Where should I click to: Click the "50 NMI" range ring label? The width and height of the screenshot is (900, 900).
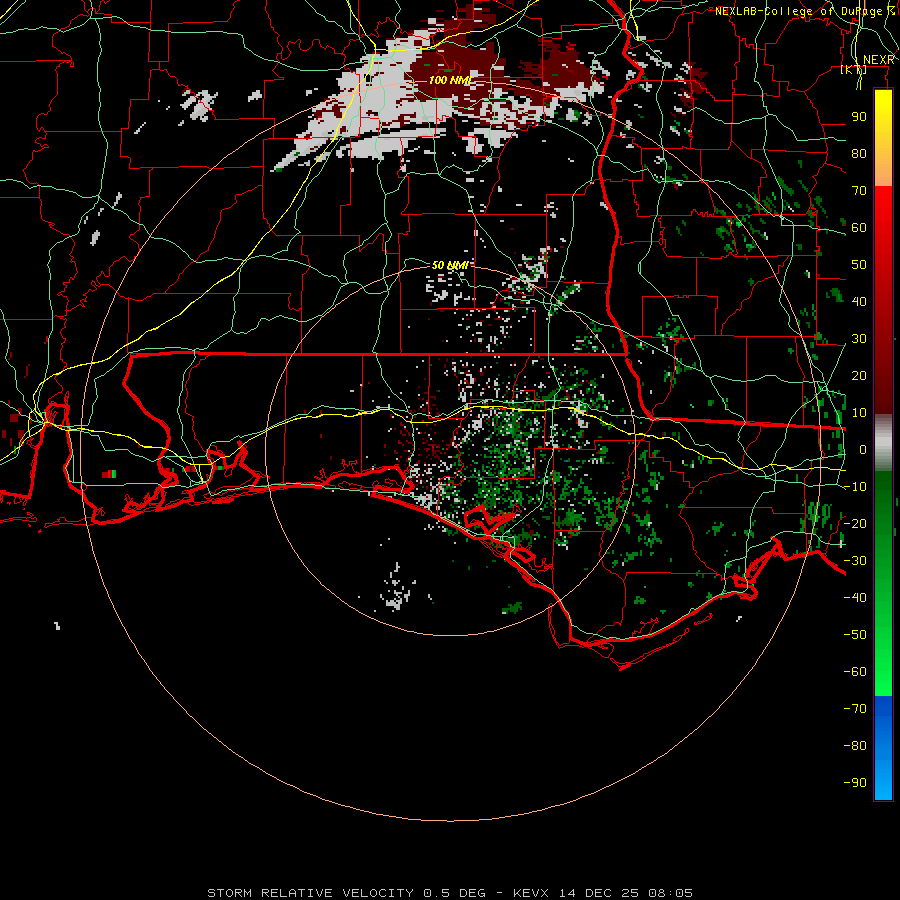(x=449, y=265)
